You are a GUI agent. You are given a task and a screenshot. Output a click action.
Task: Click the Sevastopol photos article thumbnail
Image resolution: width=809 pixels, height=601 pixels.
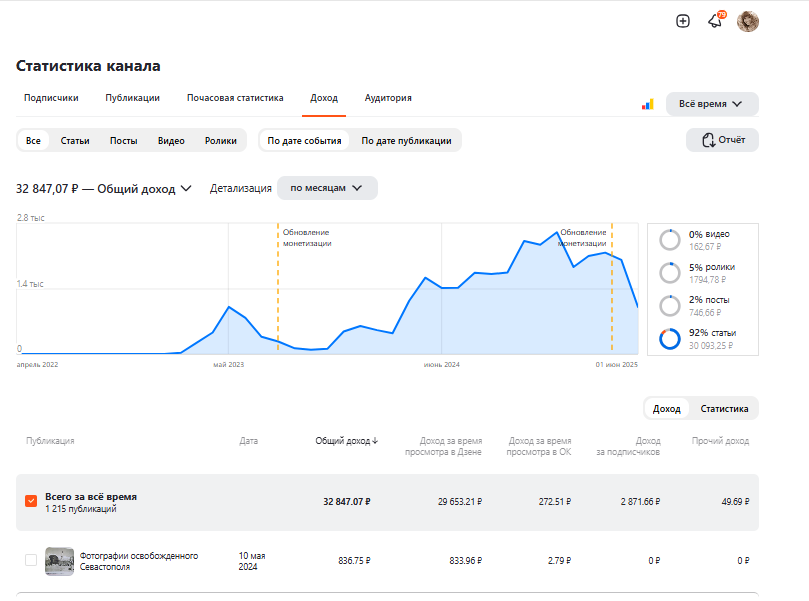click(x=60, y=561)
